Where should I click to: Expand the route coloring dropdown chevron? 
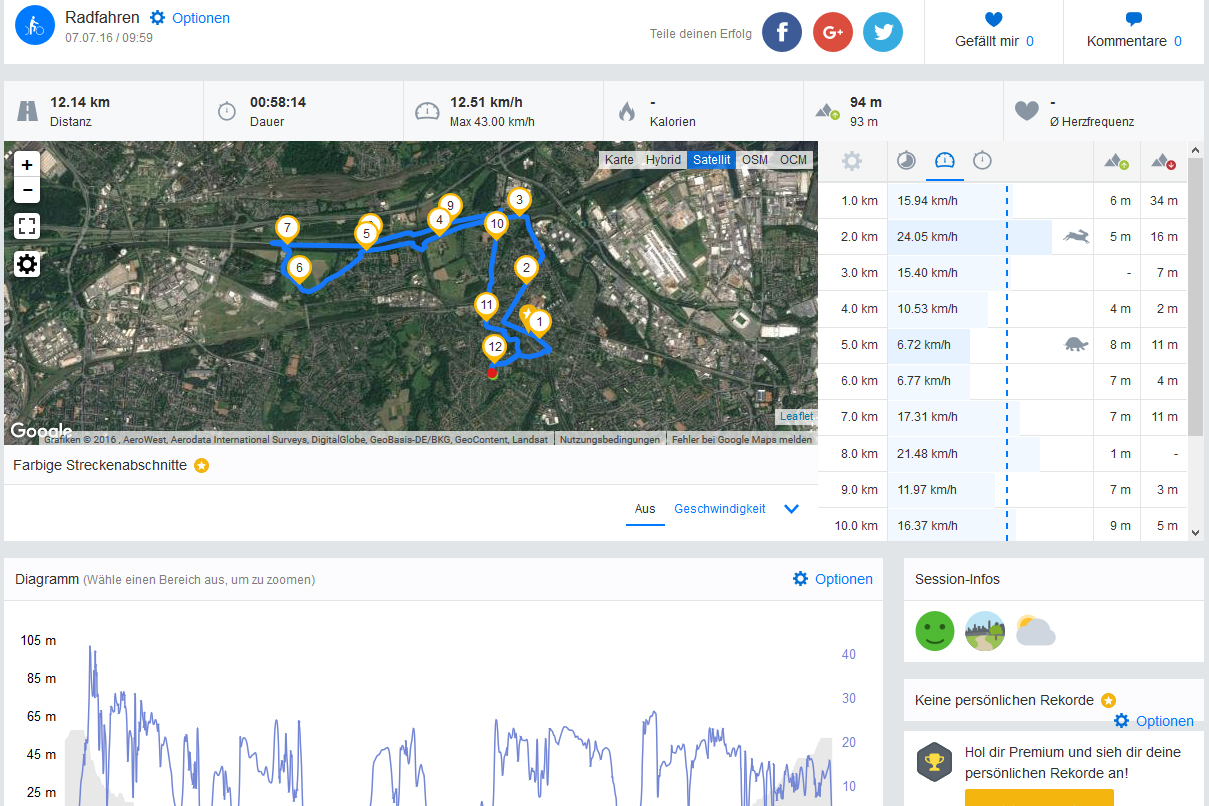(x=791, y=509)
